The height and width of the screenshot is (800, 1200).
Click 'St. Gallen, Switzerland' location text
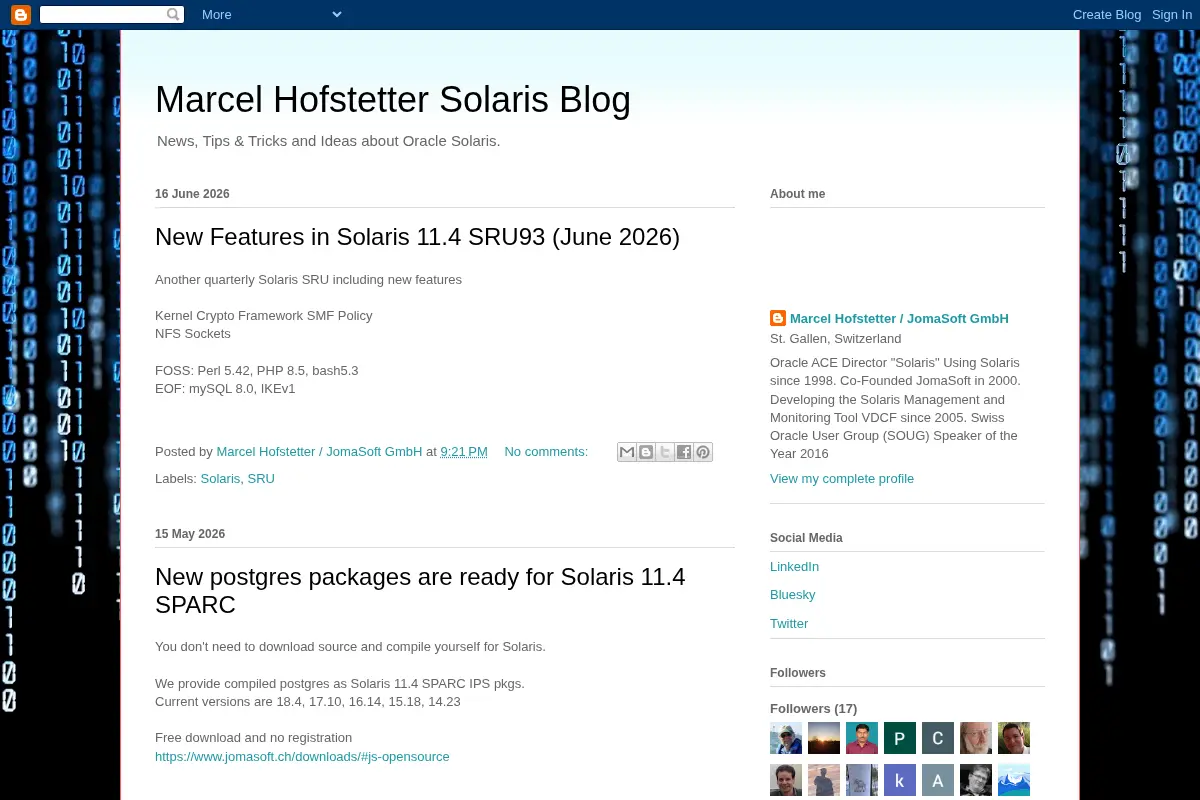tap(836, 339)
